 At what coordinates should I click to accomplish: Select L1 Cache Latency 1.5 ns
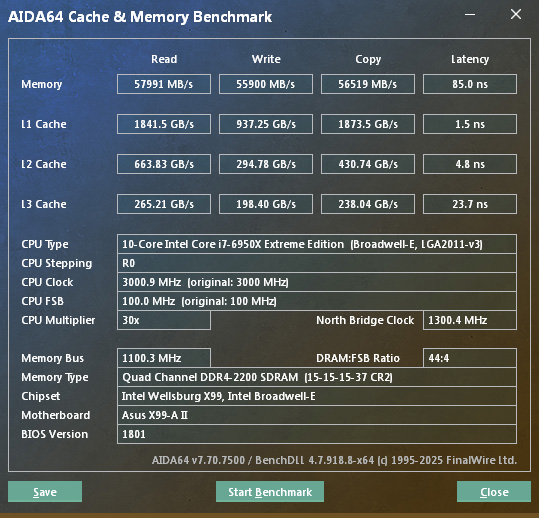(470, 124)
